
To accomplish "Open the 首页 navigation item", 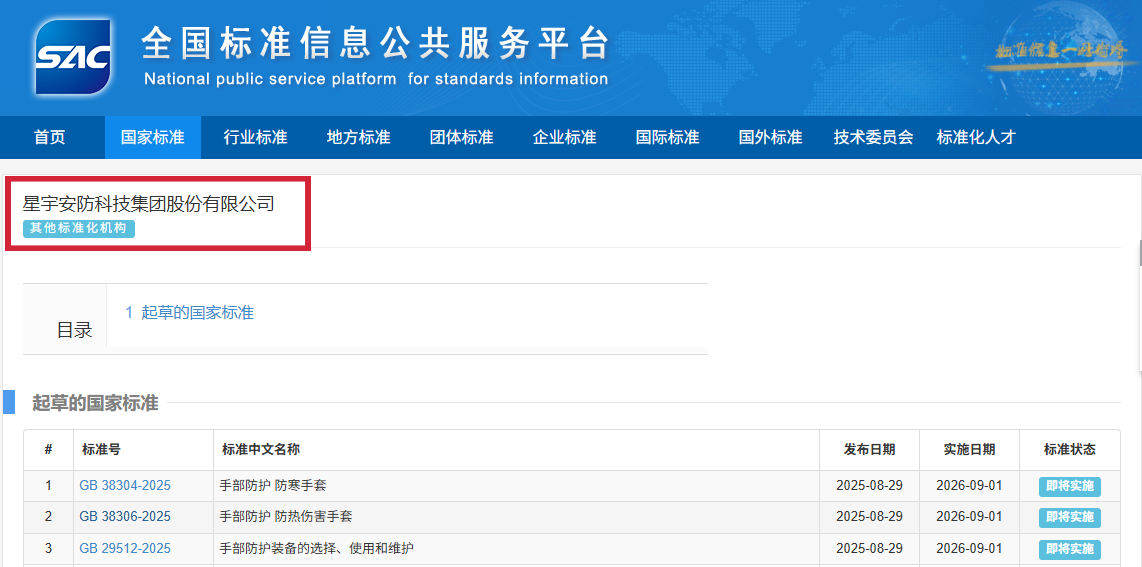I will click(x=50, y=137).
